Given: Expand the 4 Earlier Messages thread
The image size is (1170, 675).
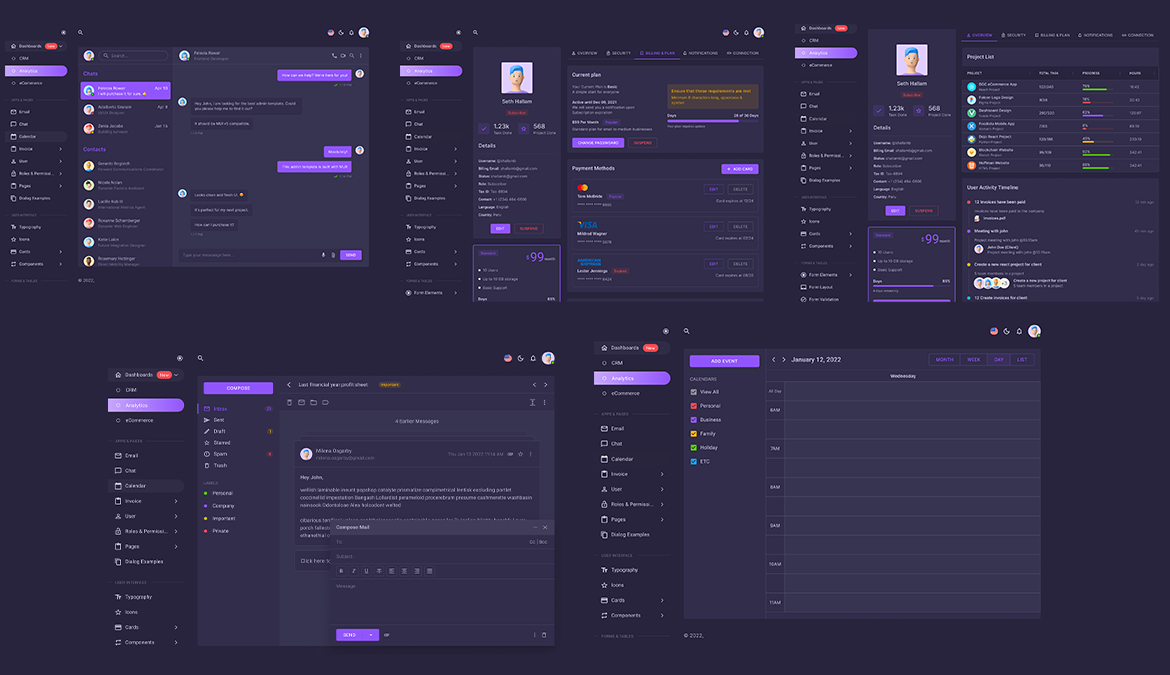Looking at the screenshot, I should [417, 421].
